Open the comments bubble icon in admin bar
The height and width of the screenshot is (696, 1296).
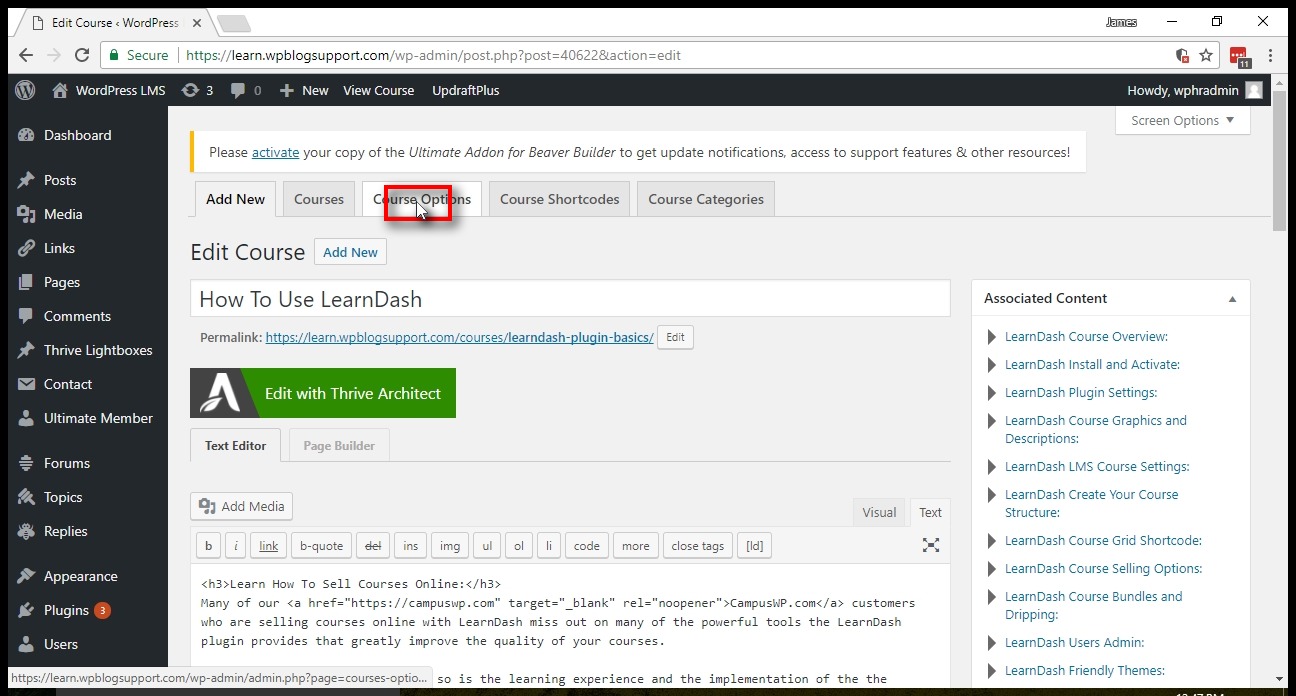238,90
